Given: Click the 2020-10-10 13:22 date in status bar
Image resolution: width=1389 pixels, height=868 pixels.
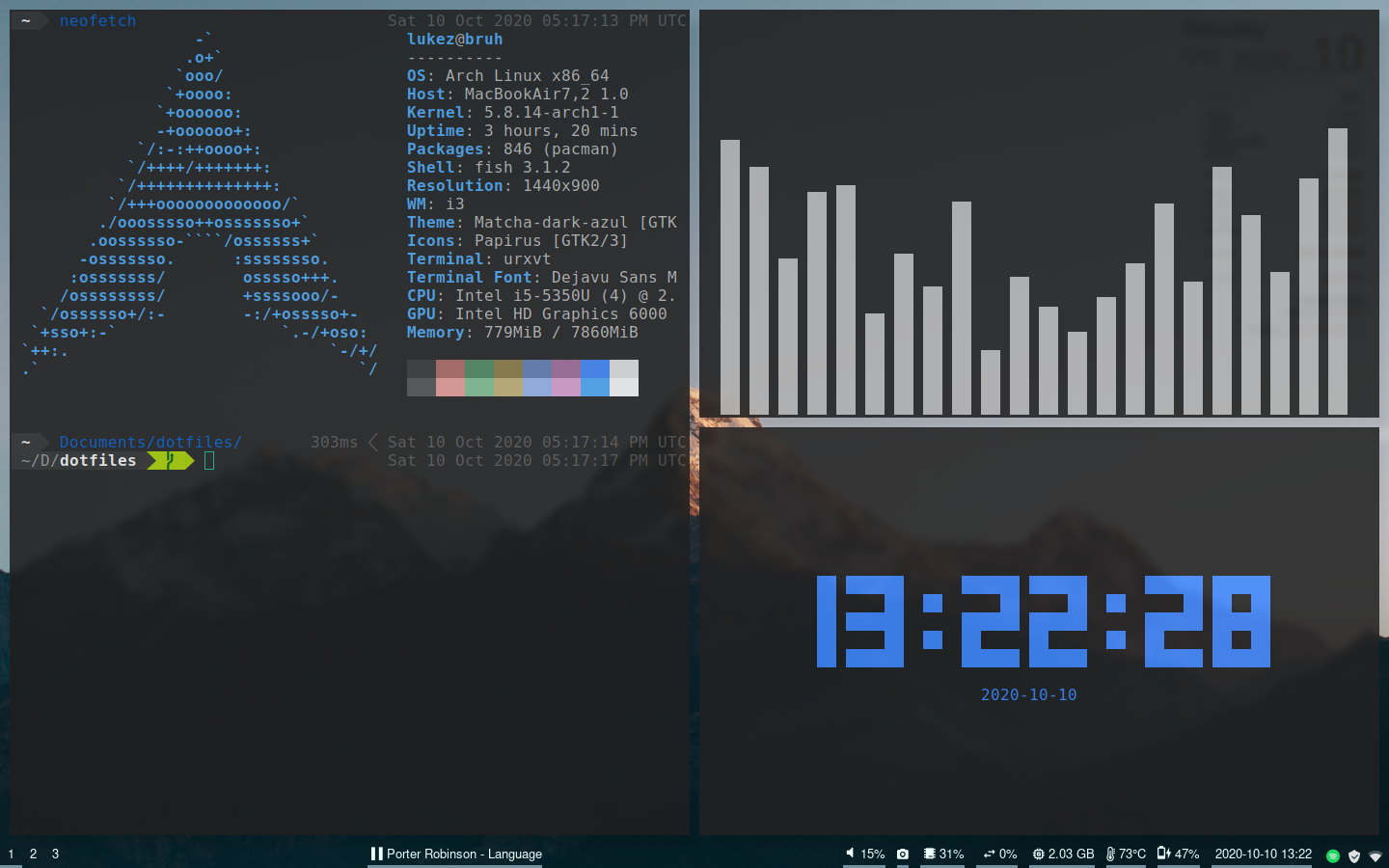Looking at the screenshot, I should click(x=1263, y=854).
